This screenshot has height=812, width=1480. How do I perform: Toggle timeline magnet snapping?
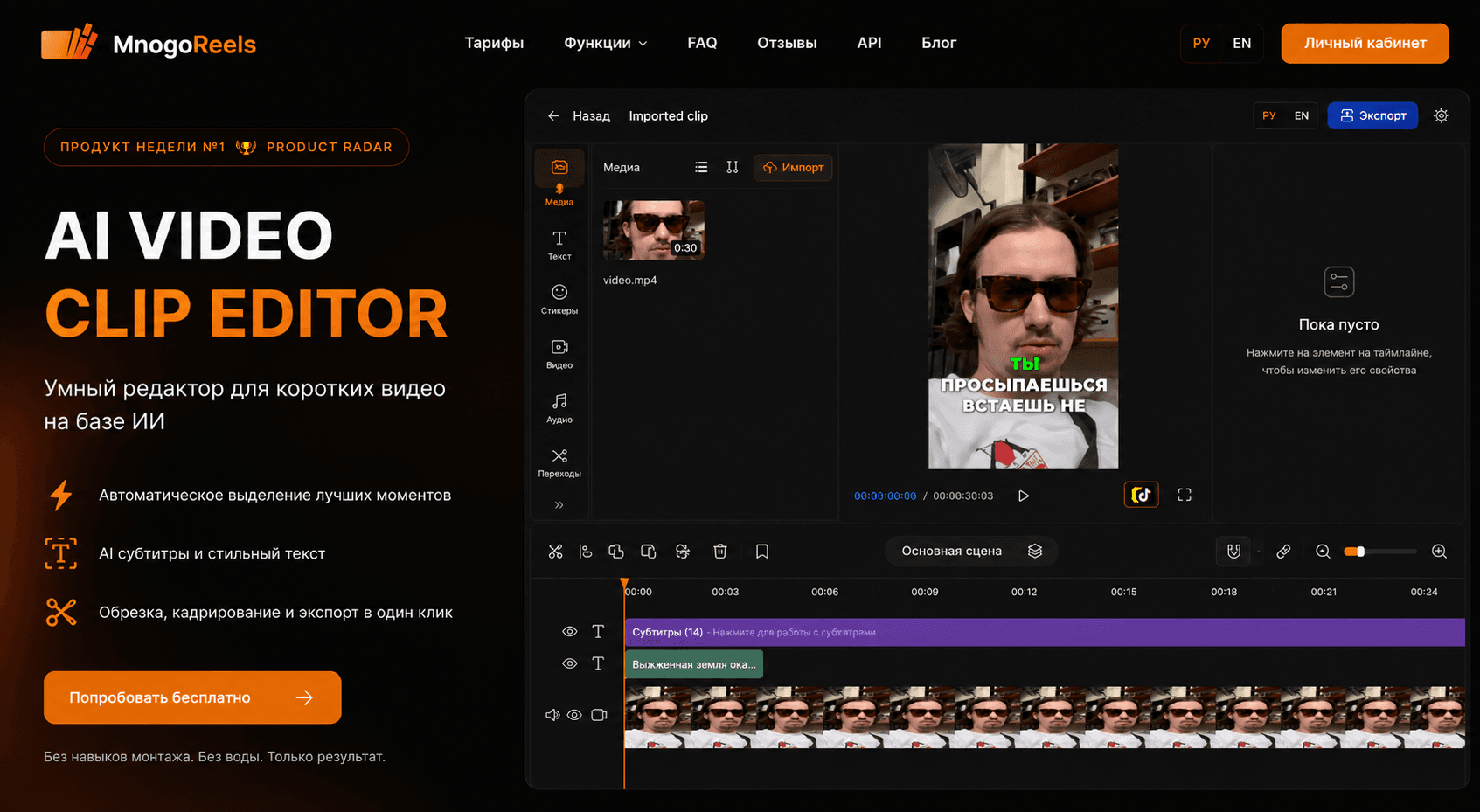[1233, 552]
